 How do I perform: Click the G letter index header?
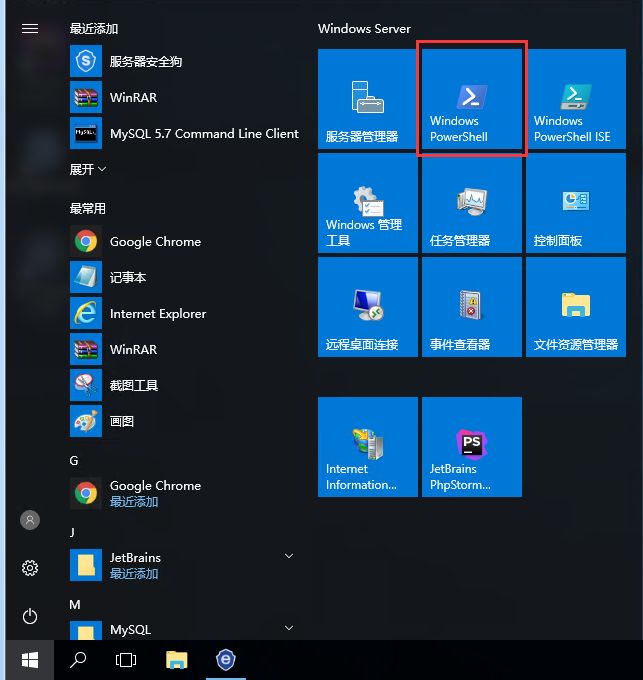[74, 461]
